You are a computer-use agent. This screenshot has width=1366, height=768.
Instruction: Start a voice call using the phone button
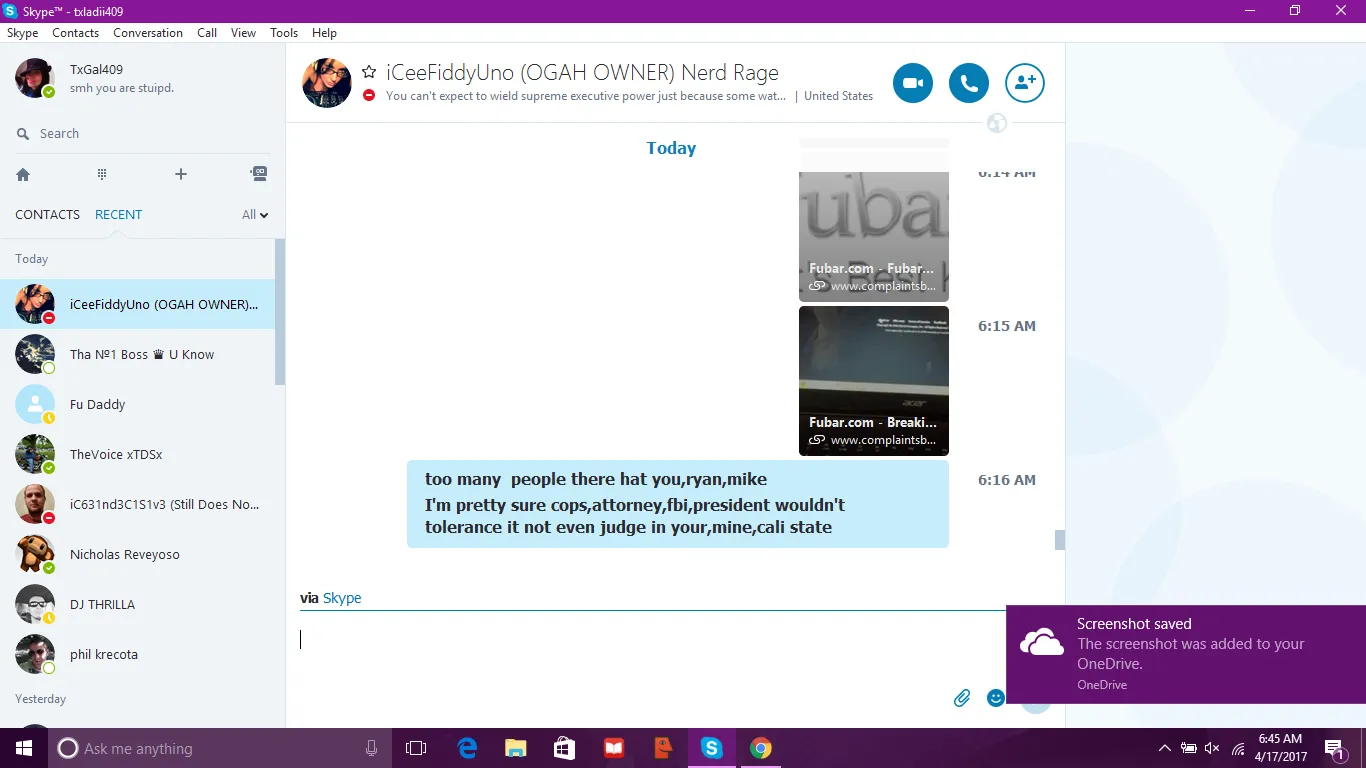tap(969, 84)
